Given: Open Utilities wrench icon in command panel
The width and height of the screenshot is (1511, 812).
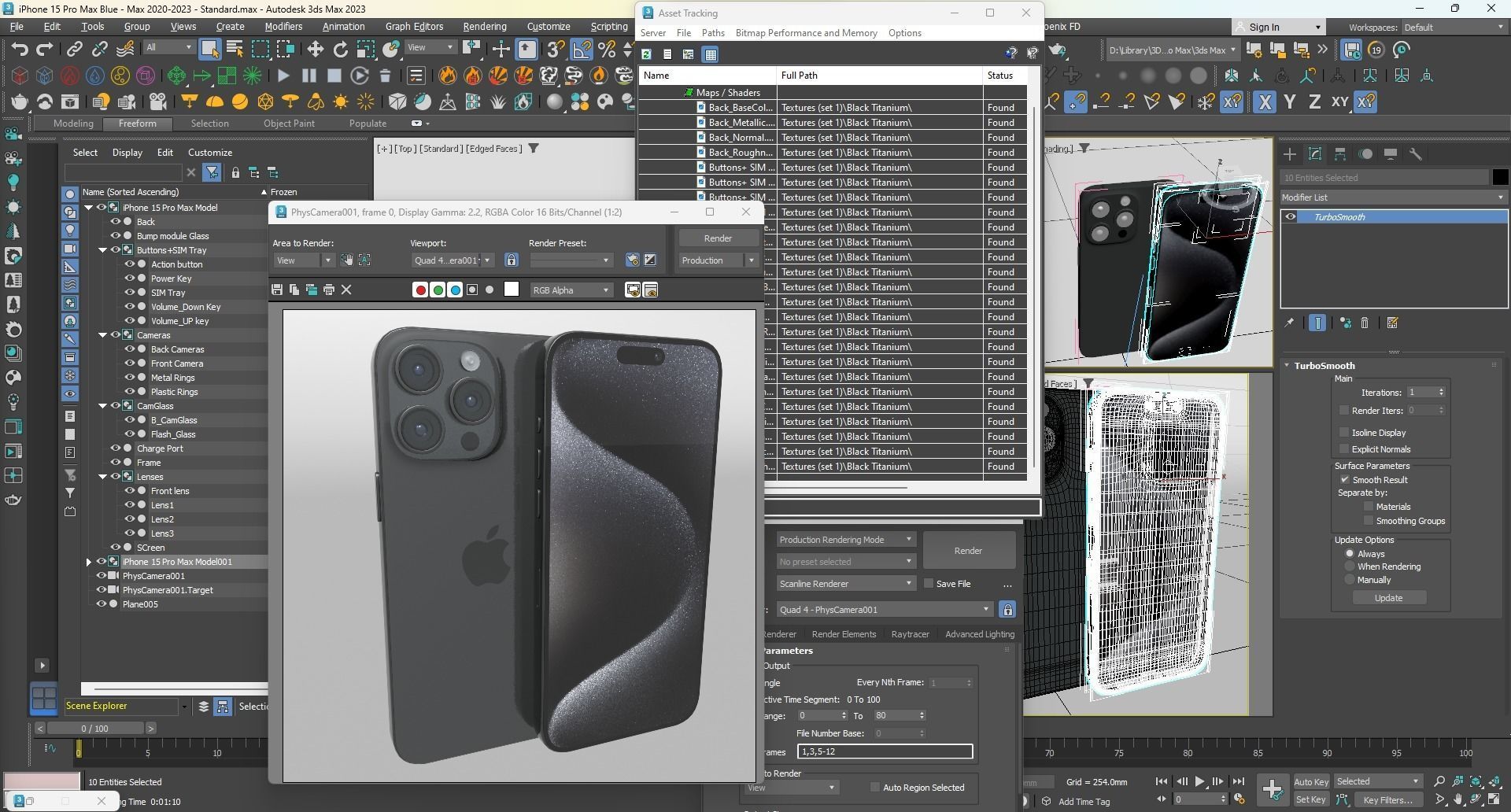Looking at the screenshot, I should (x=1415, y=153).
